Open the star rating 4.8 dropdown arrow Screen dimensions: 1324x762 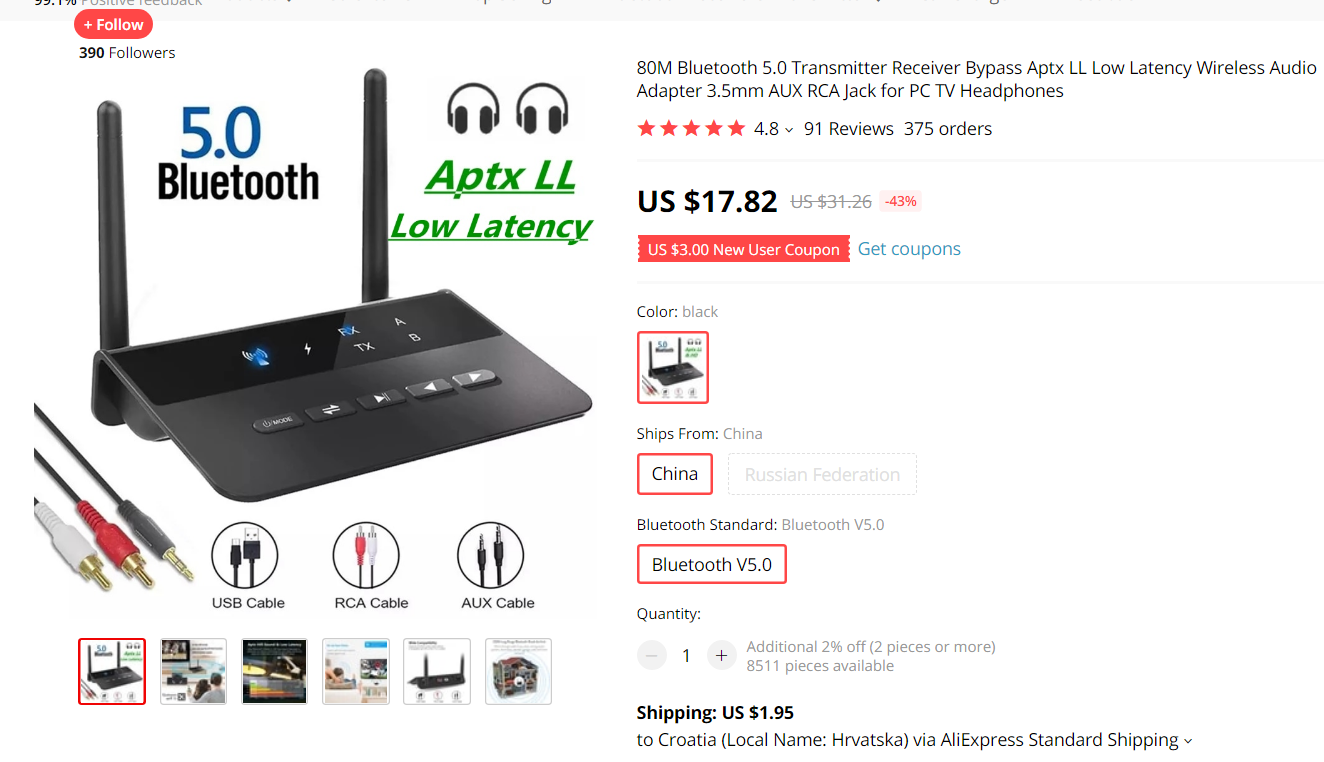tap(789, 130)
